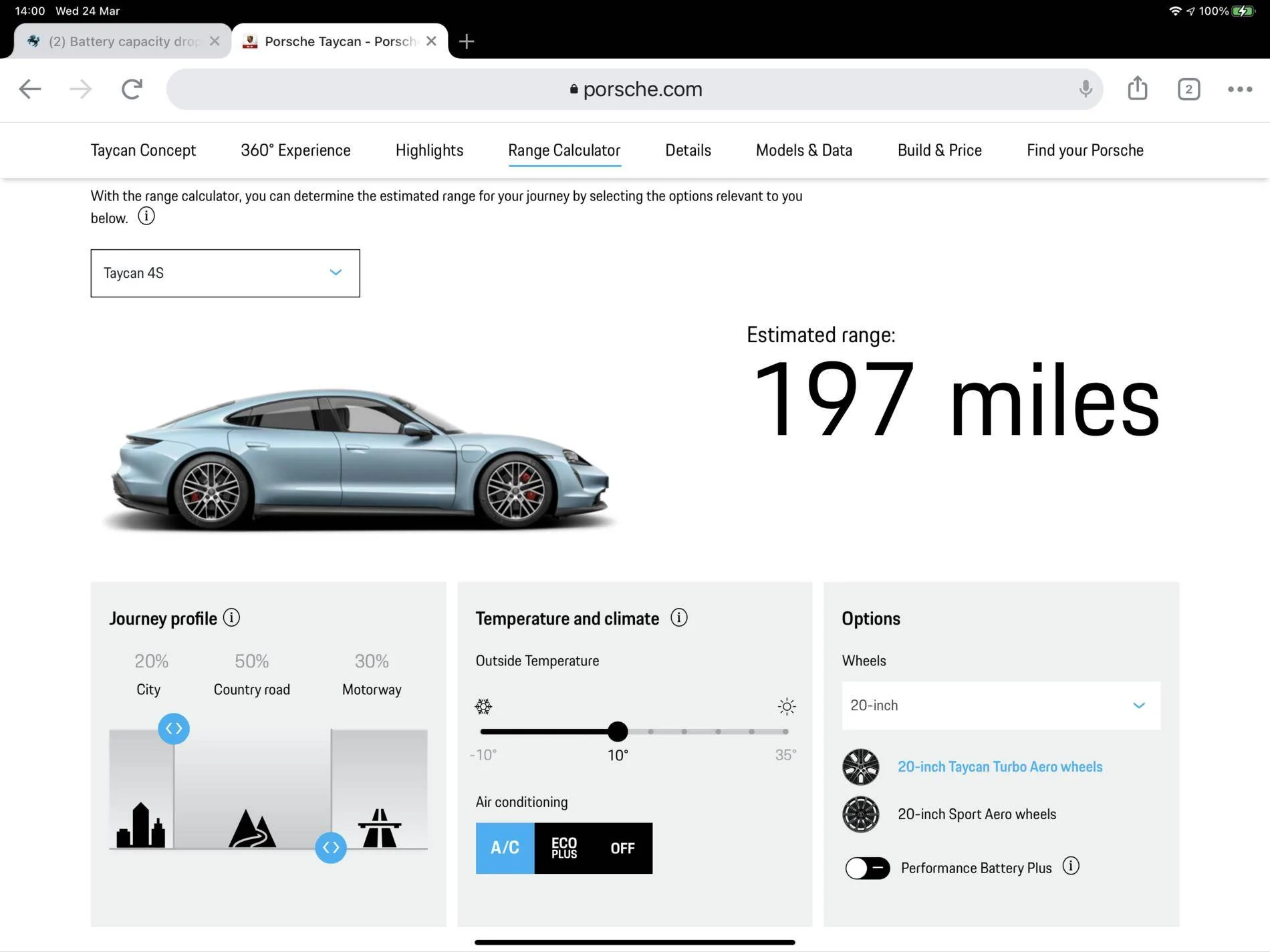Image resolution: width=1270 pixels, height=952 pixels.
Task: Click the browser forward arrow
Action: click(81, 89)
